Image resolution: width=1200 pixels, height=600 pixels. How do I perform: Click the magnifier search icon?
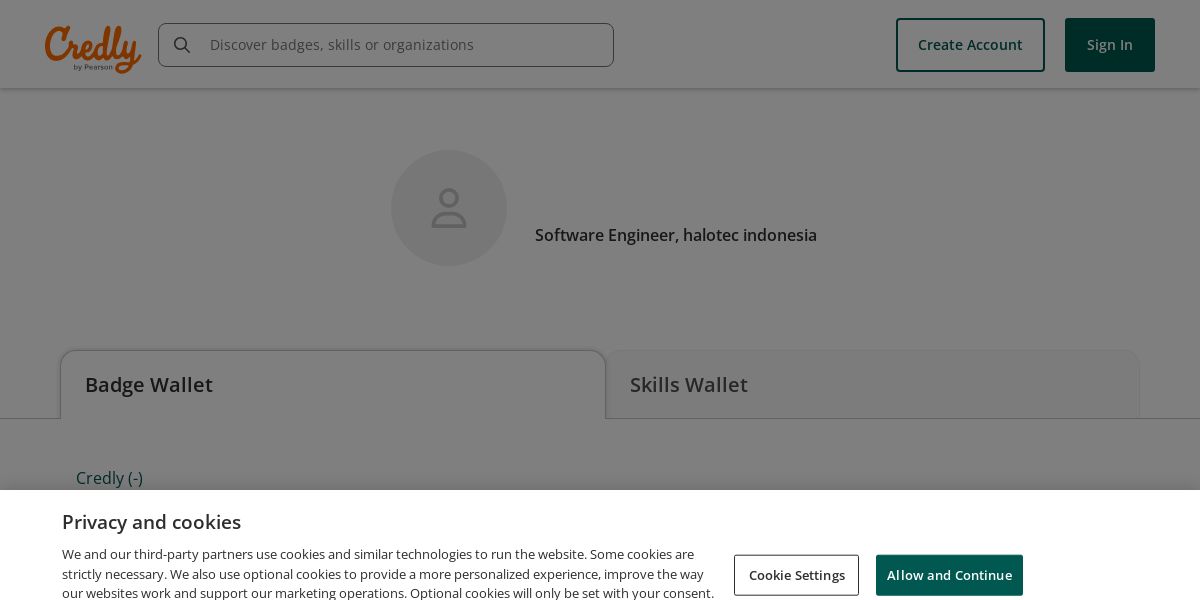tap(182, 45)
